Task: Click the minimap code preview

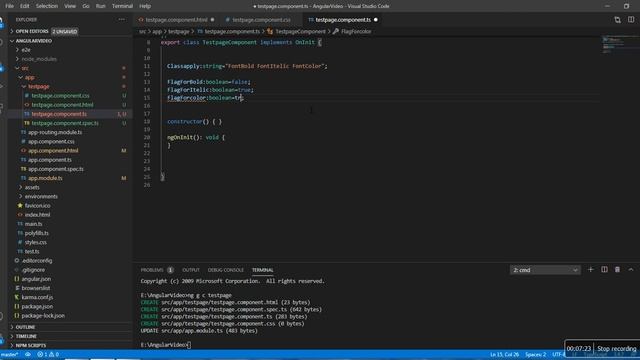Action: 620,44
